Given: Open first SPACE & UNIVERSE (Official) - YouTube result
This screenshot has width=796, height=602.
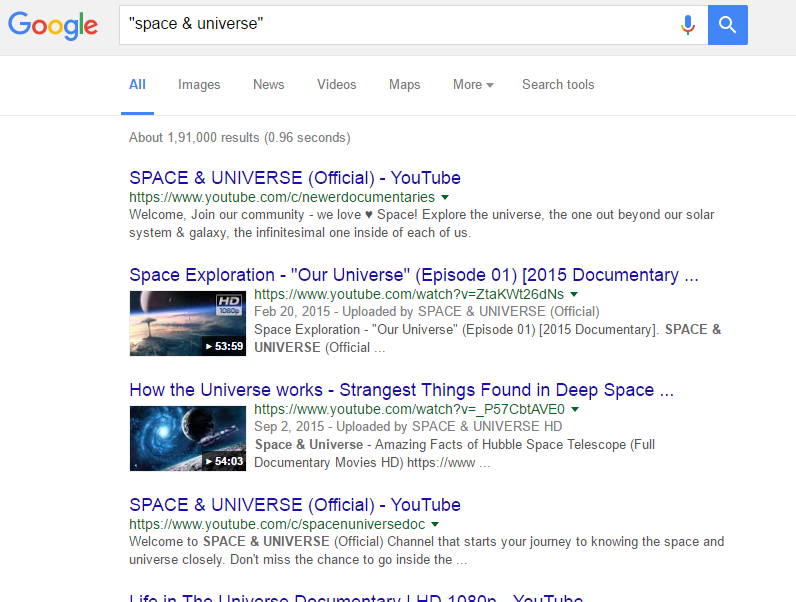Looking at the screenshot, I should click(x=294, y=178).
